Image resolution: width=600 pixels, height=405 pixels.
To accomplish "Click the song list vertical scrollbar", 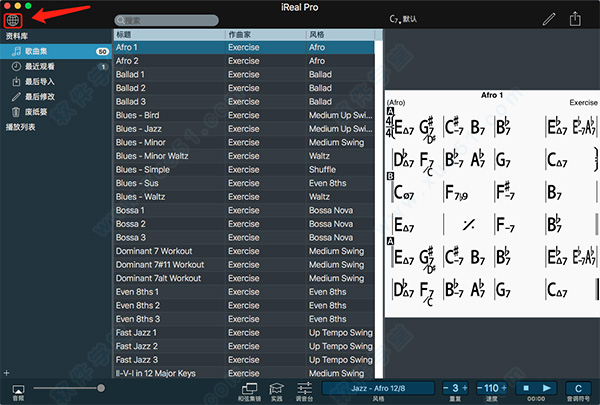I will (379, 209).
